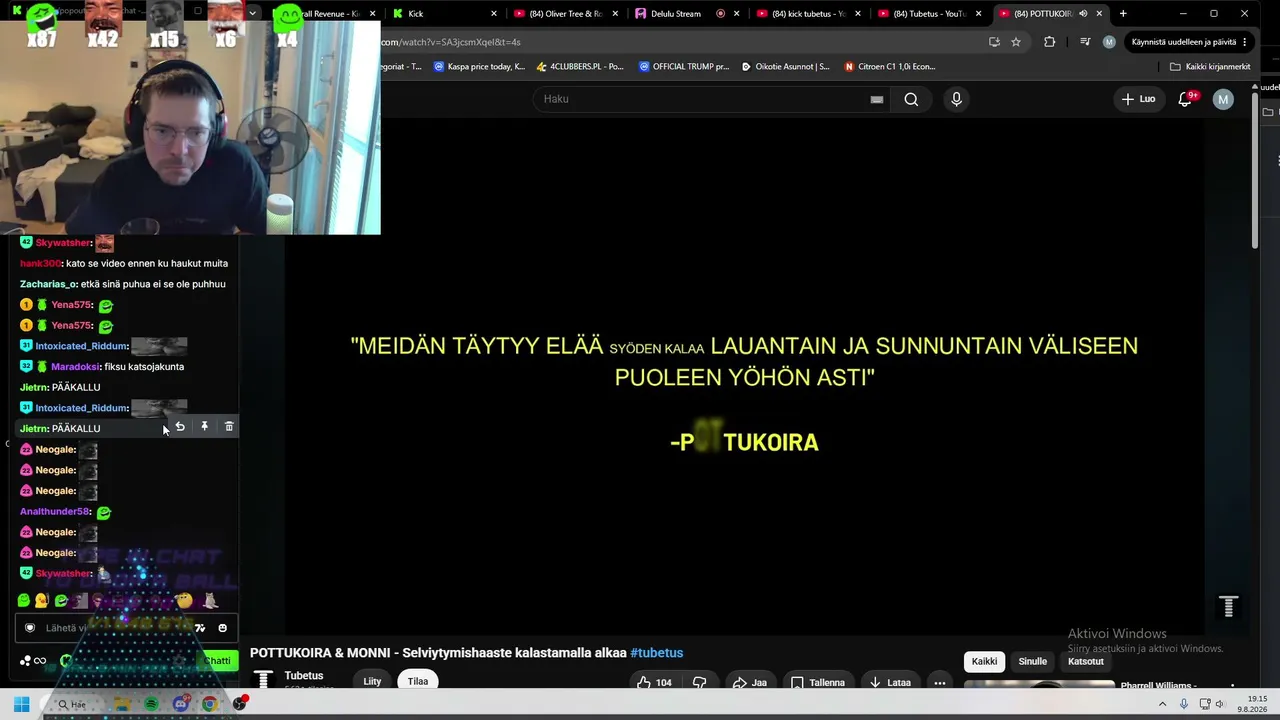This screenshot has width=1280, height=720.
Task: Open taskbar volume control
Action: coord(1219,704)
